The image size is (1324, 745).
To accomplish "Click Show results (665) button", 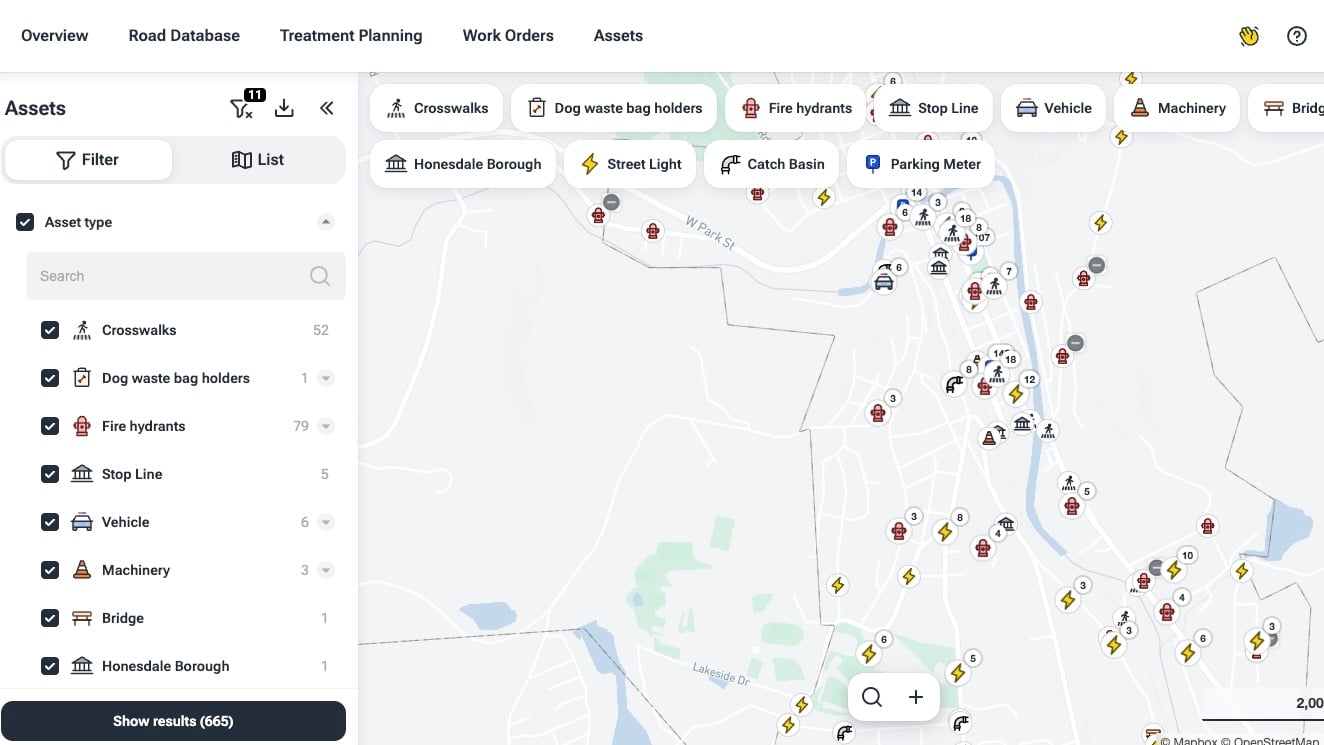I will tap(173, 721).
